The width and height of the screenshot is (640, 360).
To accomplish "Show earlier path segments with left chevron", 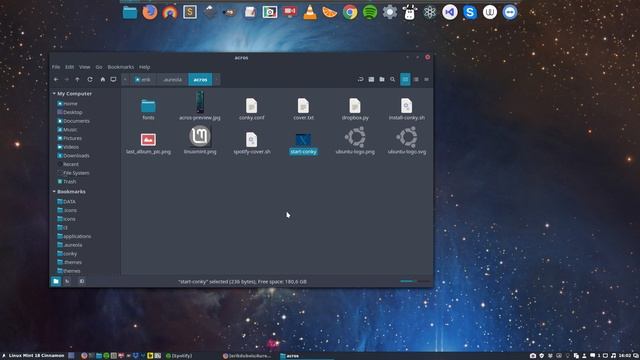I will coord(125,80).
